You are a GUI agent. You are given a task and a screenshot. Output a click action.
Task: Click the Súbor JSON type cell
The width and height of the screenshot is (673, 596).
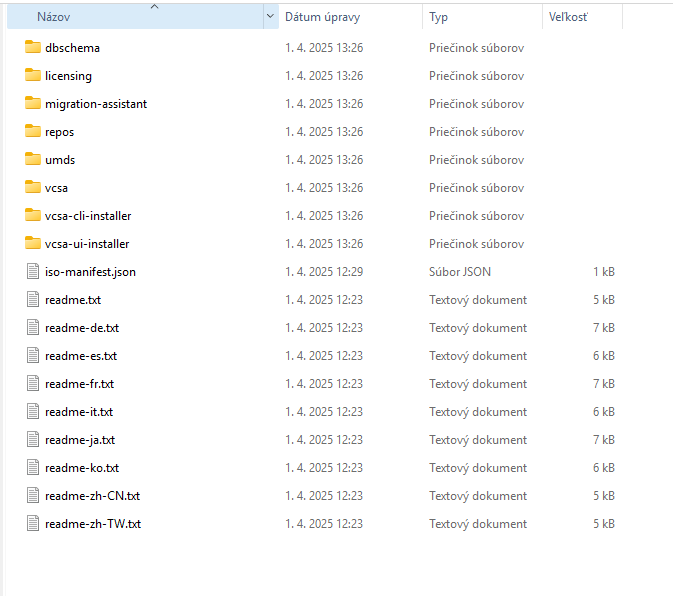[x=460, y=272]
